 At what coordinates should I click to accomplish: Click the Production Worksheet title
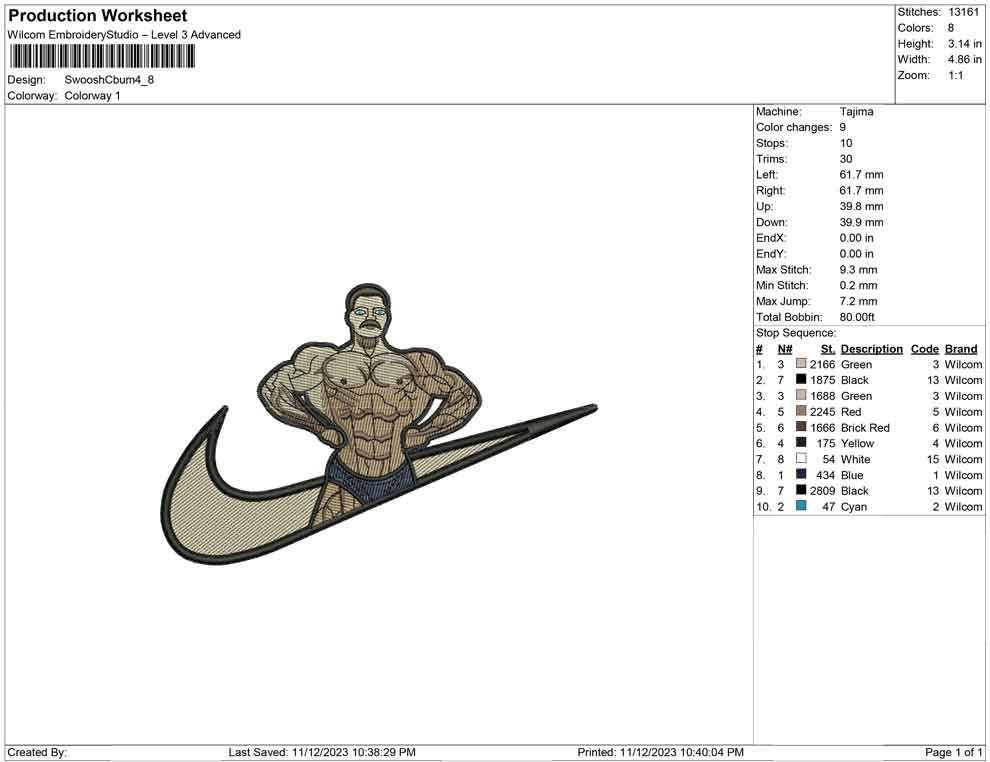tap(98, 16)
